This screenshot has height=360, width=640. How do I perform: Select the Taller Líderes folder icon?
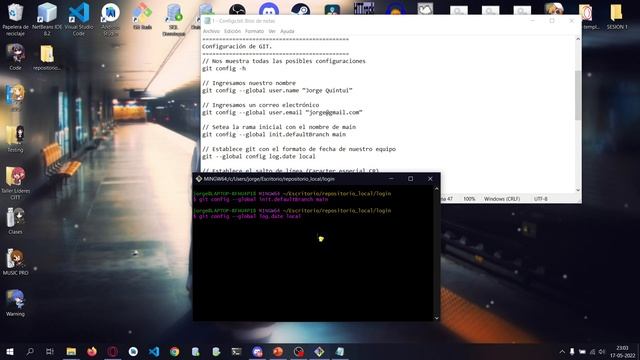pos(15,183)
